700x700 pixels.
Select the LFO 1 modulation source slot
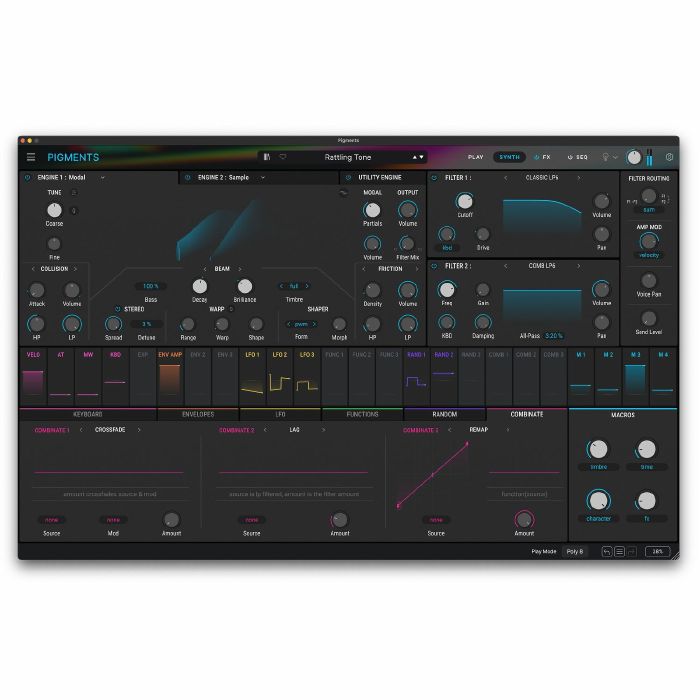[252, 377]
